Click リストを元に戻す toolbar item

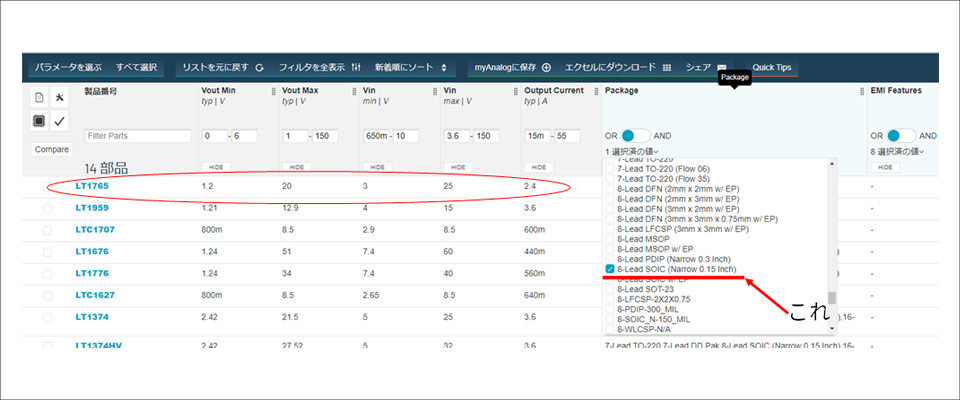click(222, 67)
